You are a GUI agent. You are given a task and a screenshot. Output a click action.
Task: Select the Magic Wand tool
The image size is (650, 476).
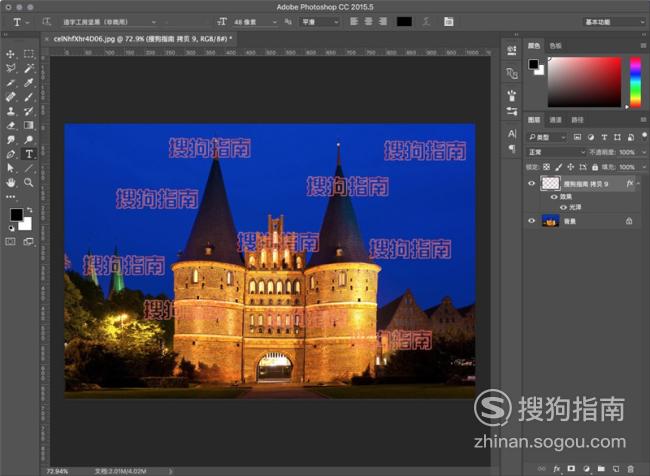tap(29, 68)
